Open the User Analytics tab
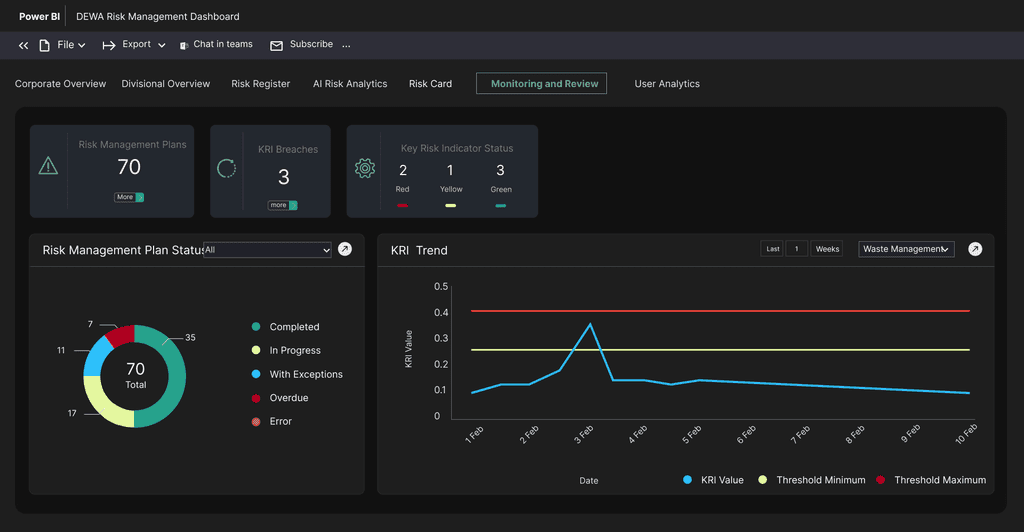Screen dimensions: 1024x532 (x=667, y=84)
